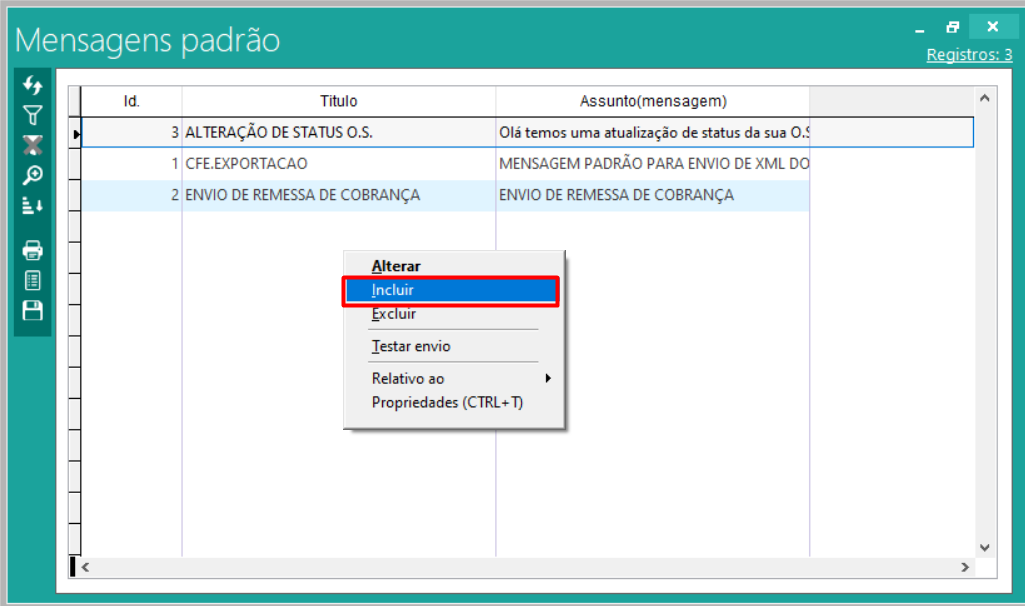The image size is (1025, 606).
Task: Choose Excluir in the context menu
Action: tap(394, 314)
